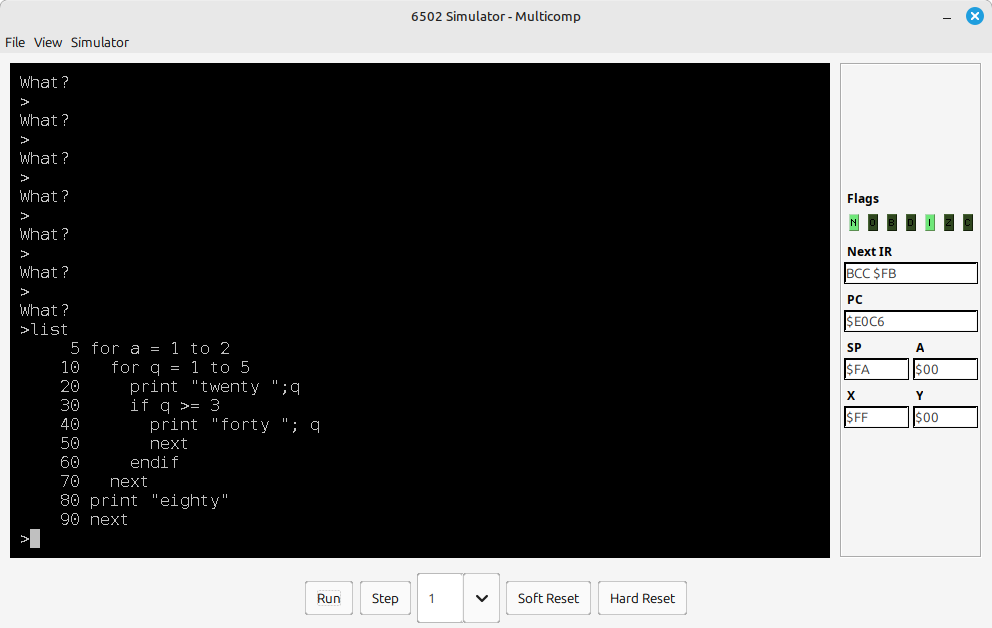The width and height of the screenshot is (992, 628).
Task: Click the C (carry) flag indicator
Action: coord(967,223)
